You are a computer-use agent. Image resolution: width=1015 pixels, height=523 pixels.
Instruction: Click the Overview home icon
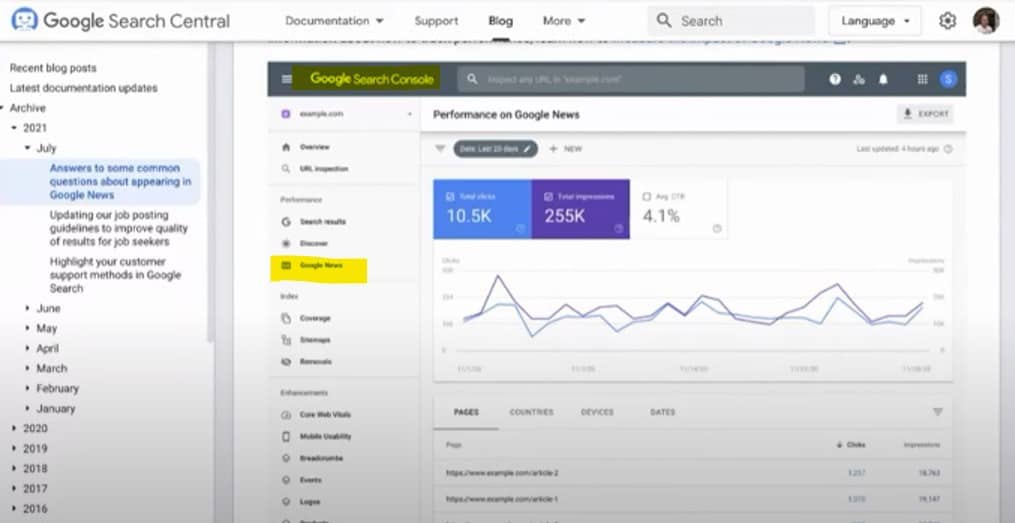point(285,147)
